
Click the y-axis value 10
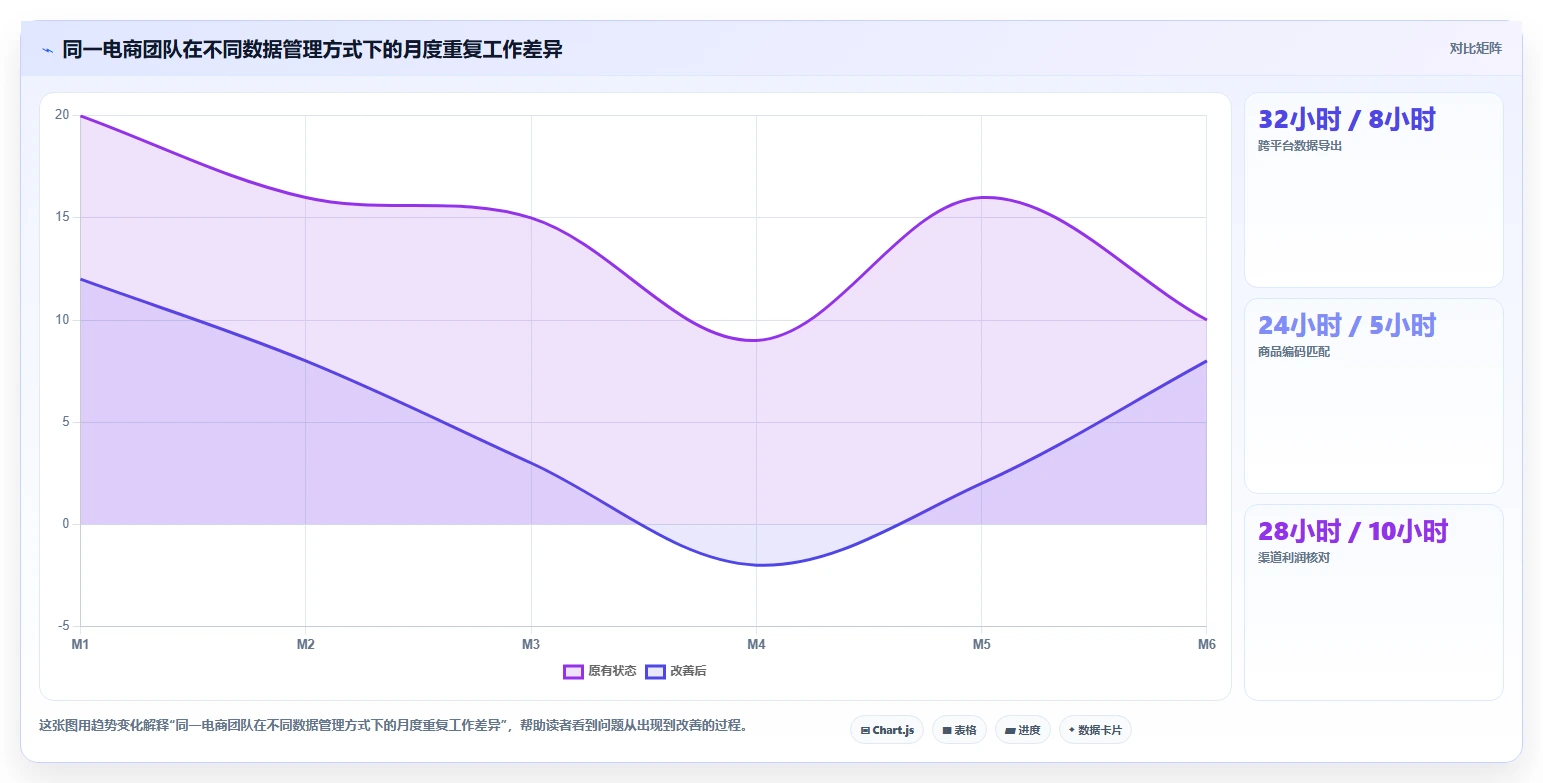62,320
